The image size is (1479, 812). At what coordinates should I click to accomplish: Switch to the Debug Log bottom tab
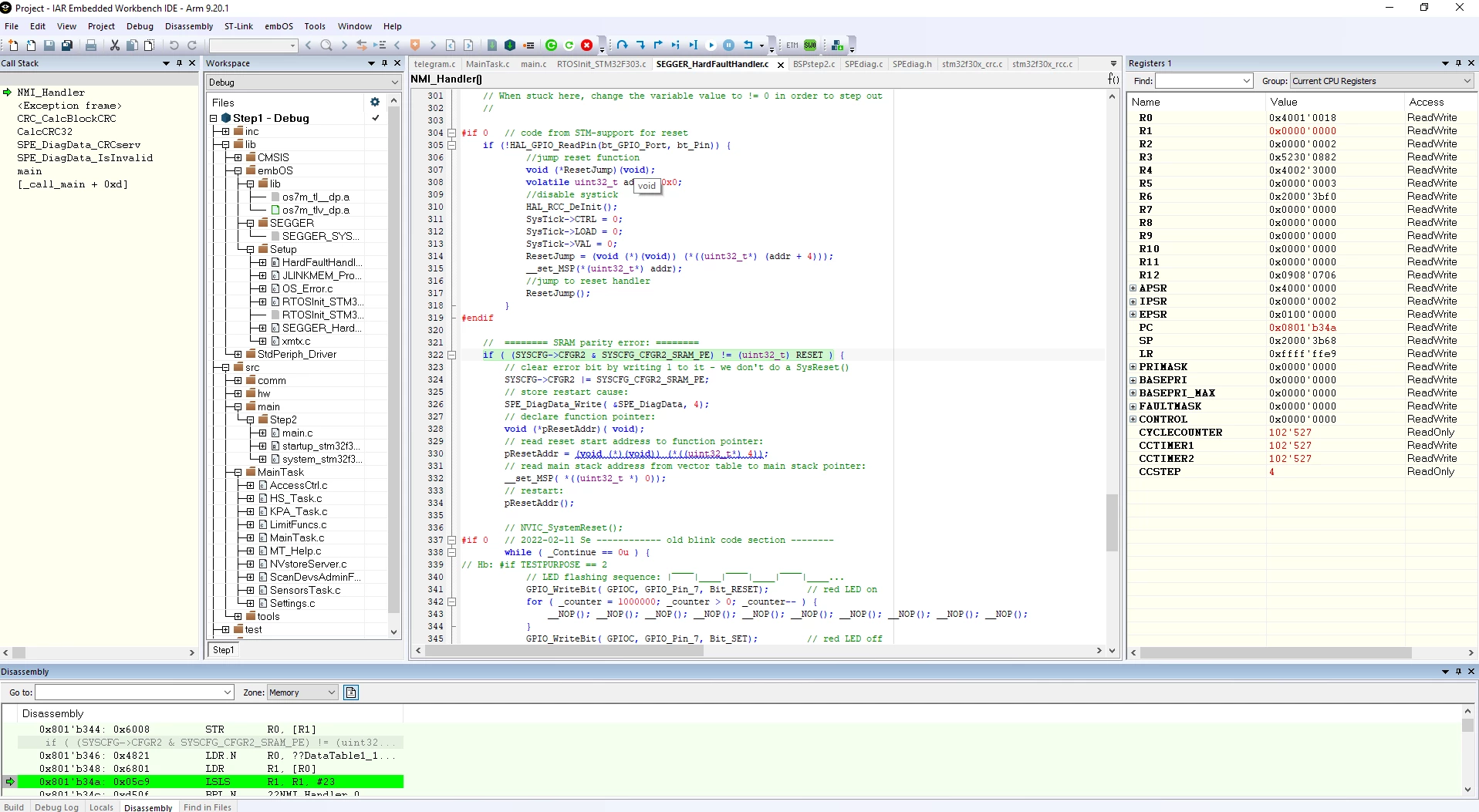(x=56, y=807)
